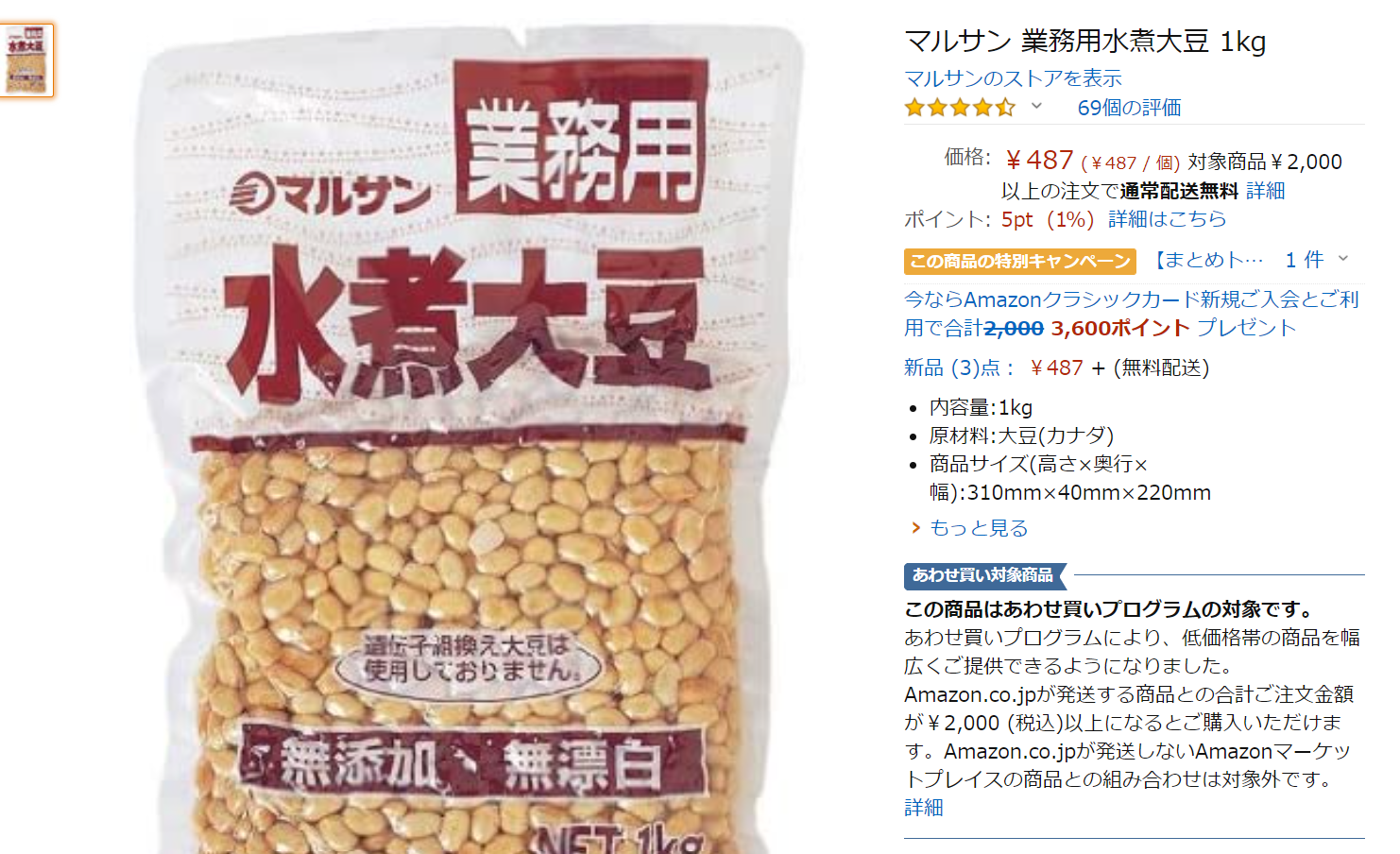
Task: Open the Amazonクラシックカード points offer link
Action: coord(1132,314)
